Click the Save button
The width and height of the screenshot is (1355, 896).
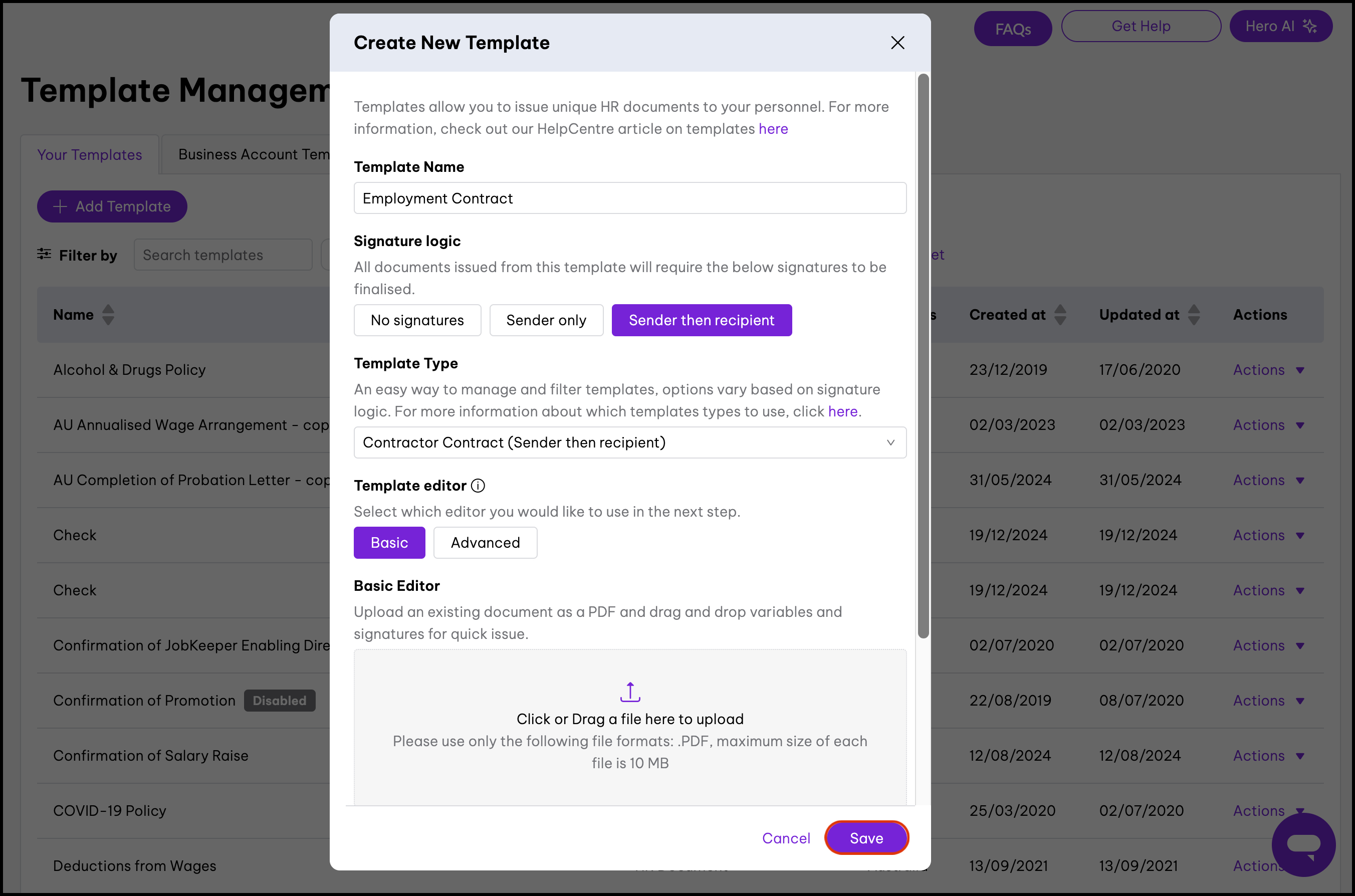[x=866, y=838]
